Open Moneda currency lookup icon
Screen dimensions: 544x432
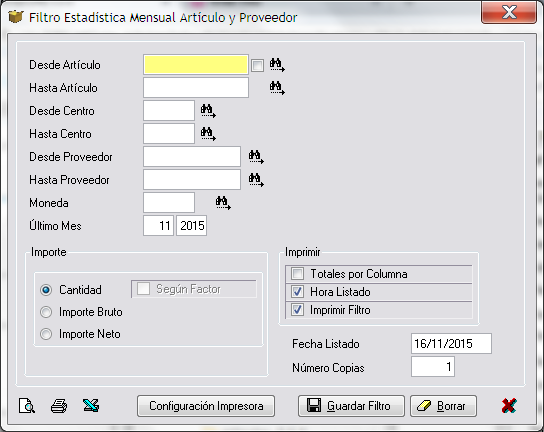click(223, 203)
